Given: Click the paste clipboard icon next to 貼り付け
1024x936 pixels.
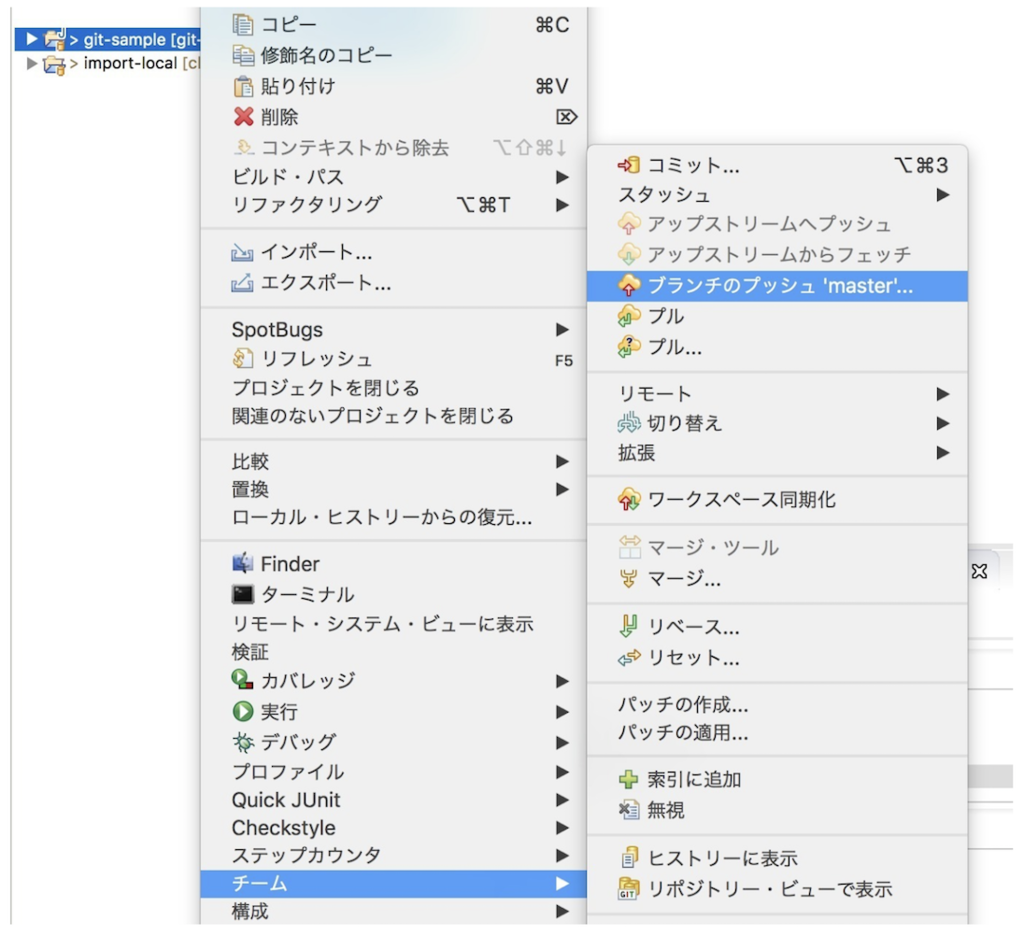Looking at the screenshot, I should [243, 86].
